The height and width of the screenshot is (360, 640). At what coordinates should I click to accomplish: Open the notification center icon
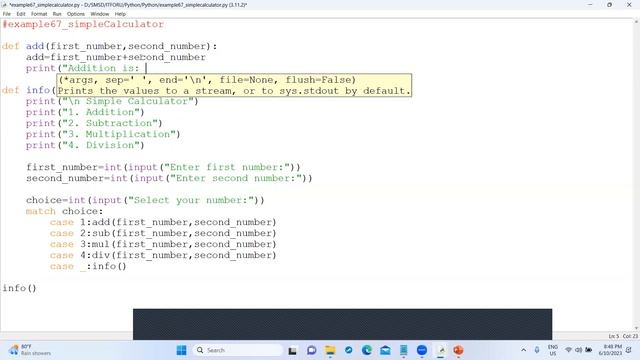tap(629, 350)
